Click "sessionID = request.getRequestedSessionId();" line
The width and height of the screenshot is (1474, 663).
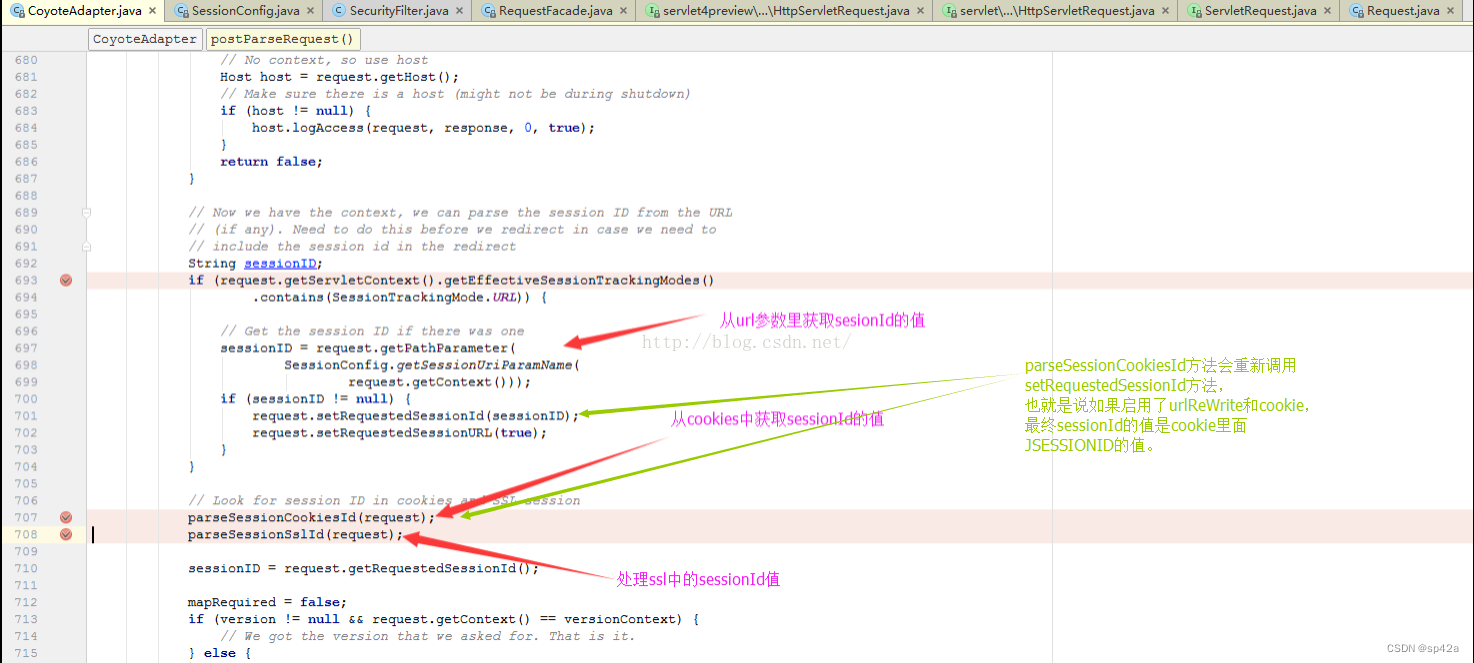pos(364,568)
